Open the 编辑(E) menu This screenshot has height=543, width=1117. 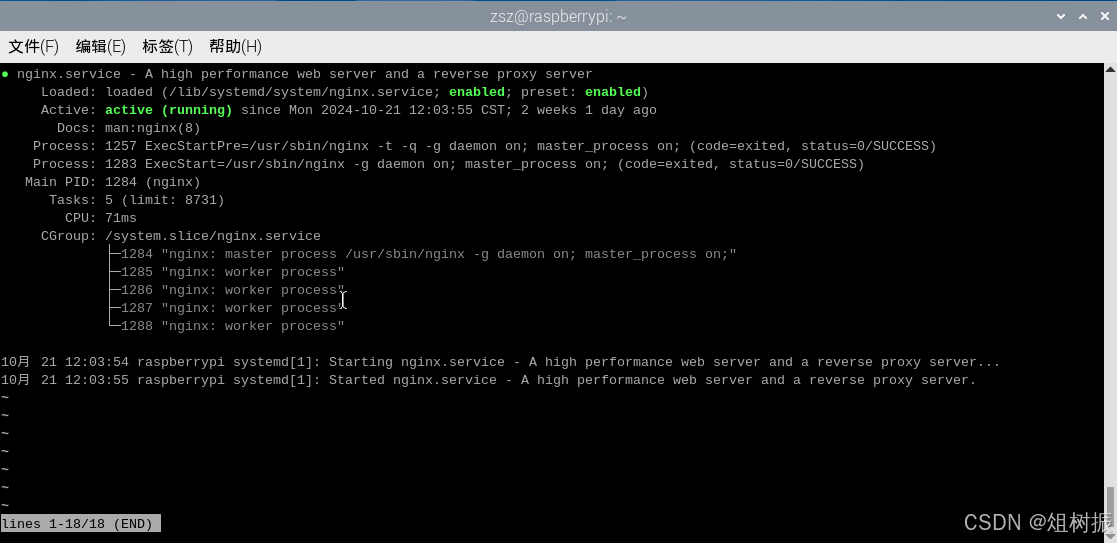[100, 46]
